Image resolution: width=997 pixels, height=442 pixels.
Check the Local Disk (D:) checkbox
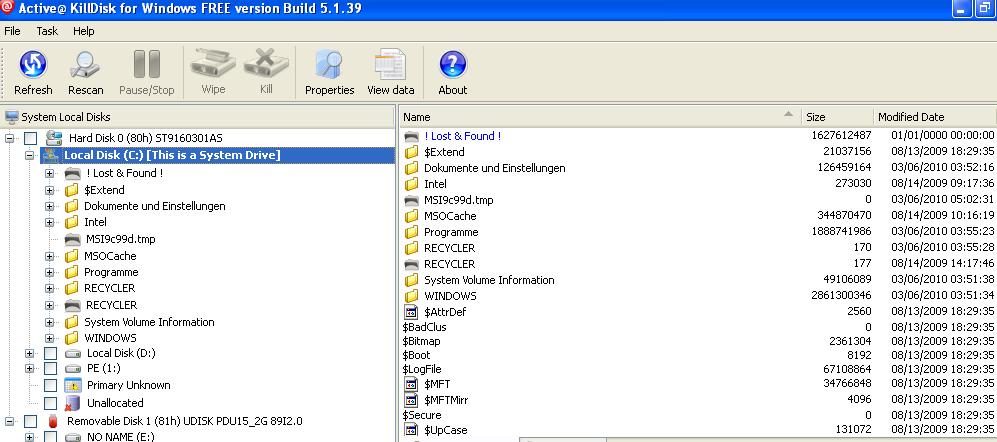click(x=50, y=353)
